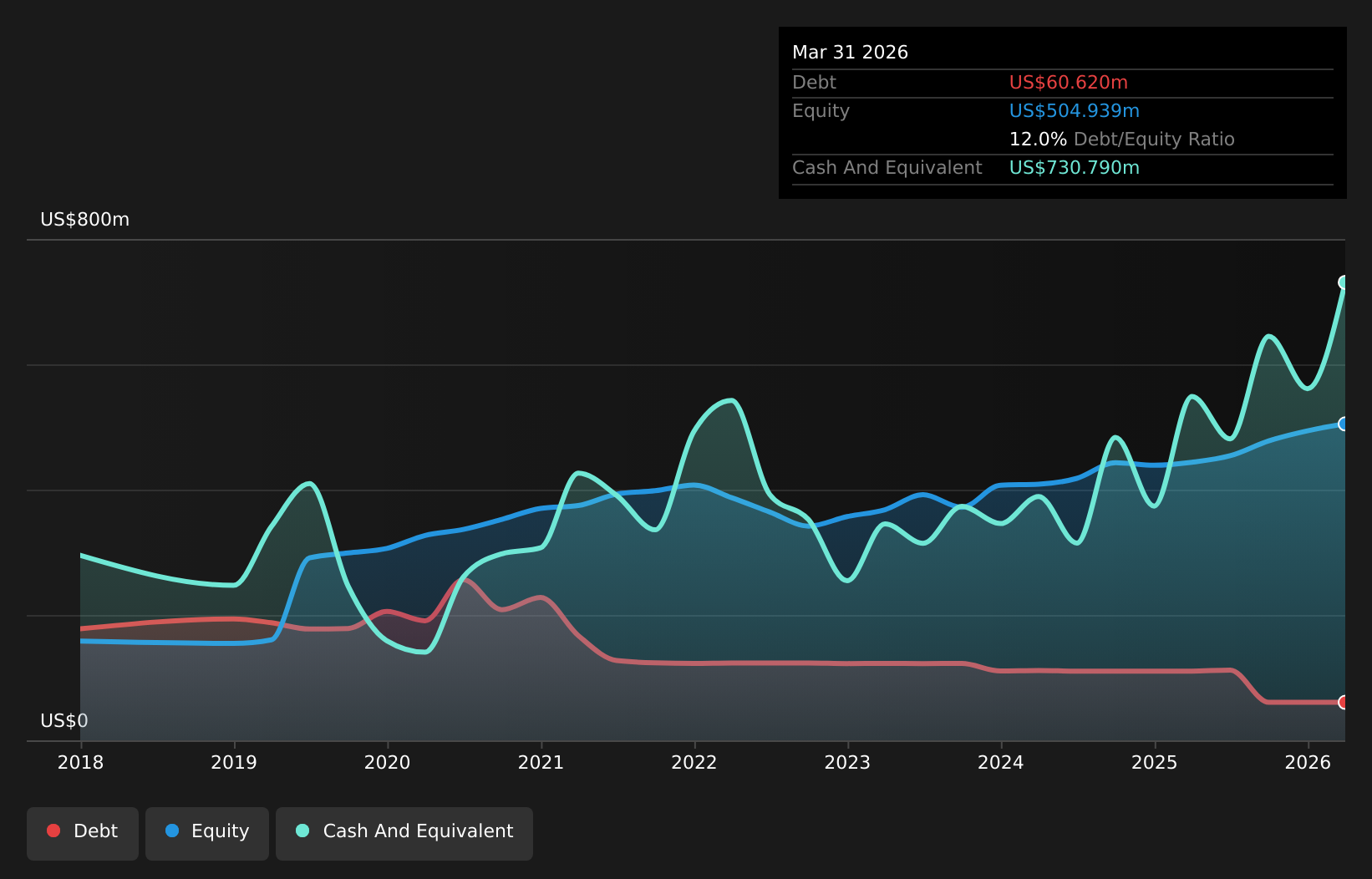Click the 2019 x-axis label
Image resolution: width=1372 pixels, height=879 pixels.
click(234, 762)
